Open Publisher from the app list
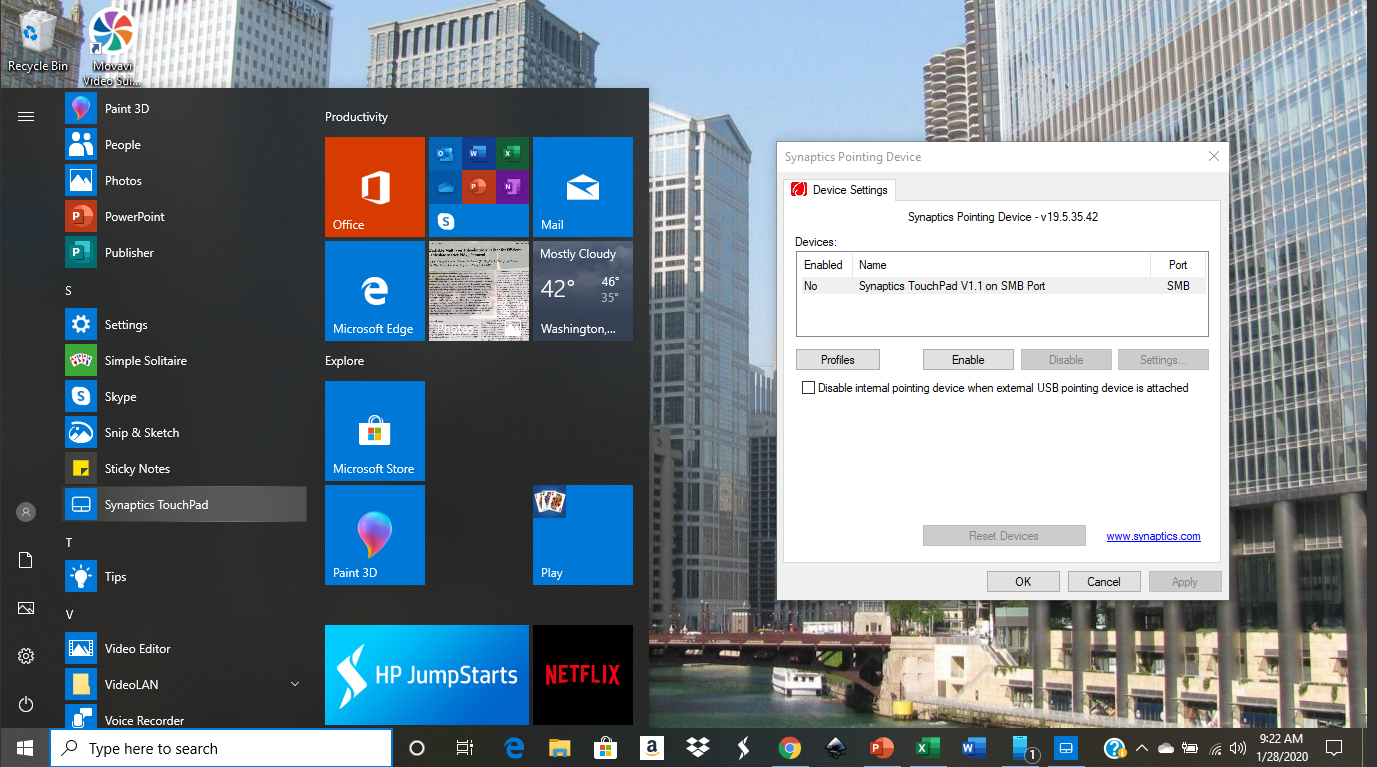 point(185,253)
